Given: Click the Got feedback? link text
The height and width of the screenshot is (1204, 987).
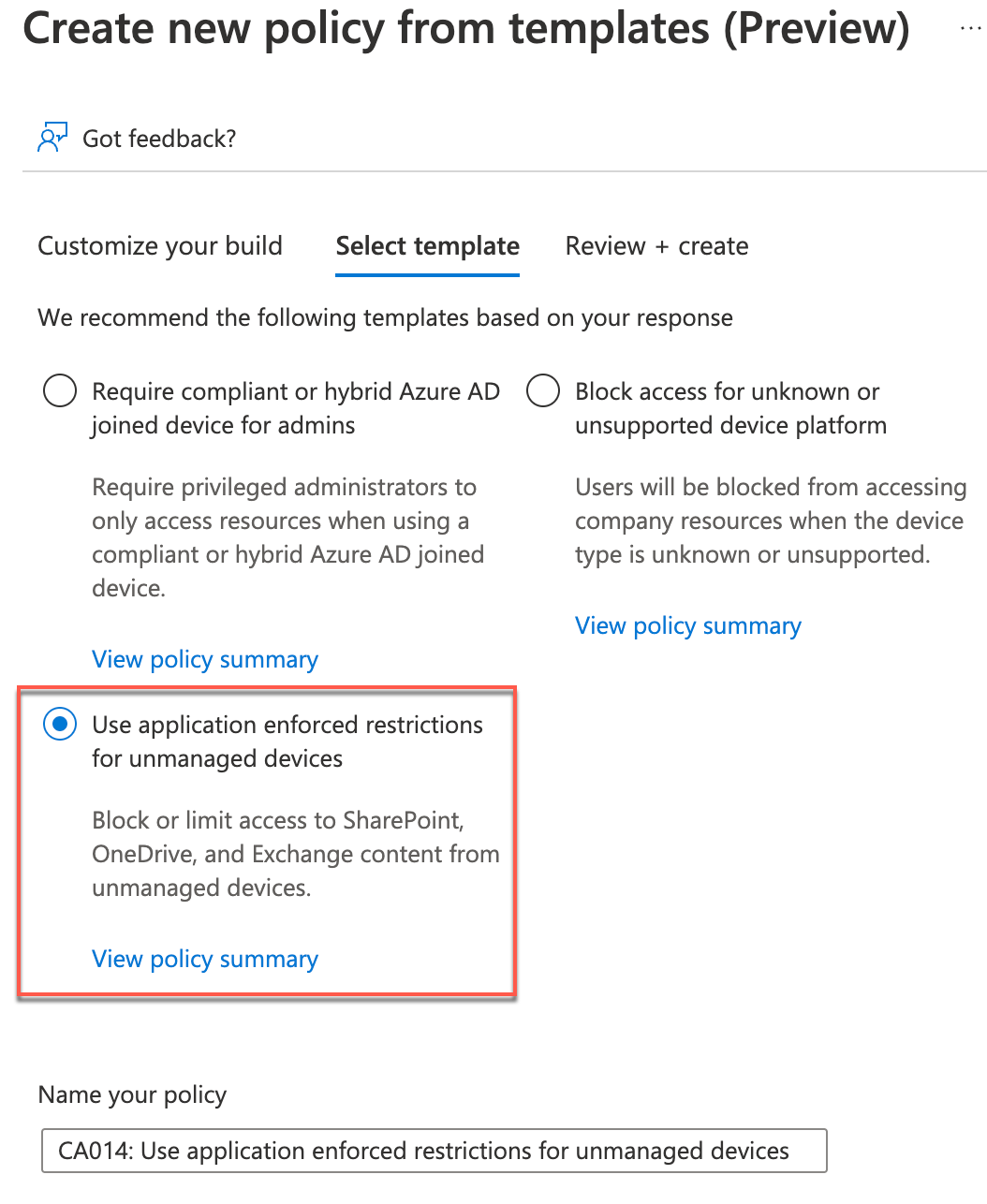Looking at the screenshot, I should [x=159, y=139].
